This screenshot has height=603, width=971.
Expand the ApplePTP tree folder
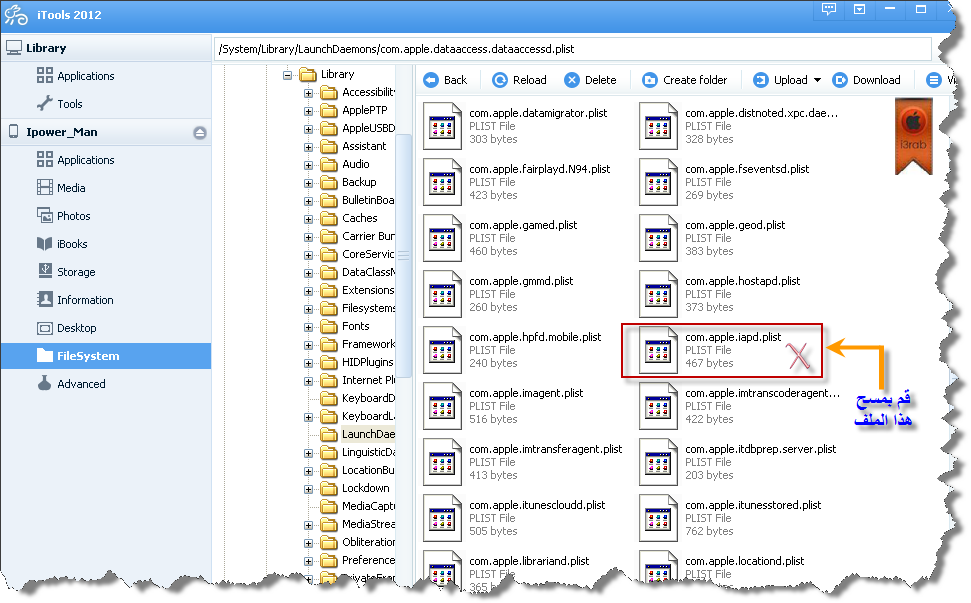(x=308, y=111)
